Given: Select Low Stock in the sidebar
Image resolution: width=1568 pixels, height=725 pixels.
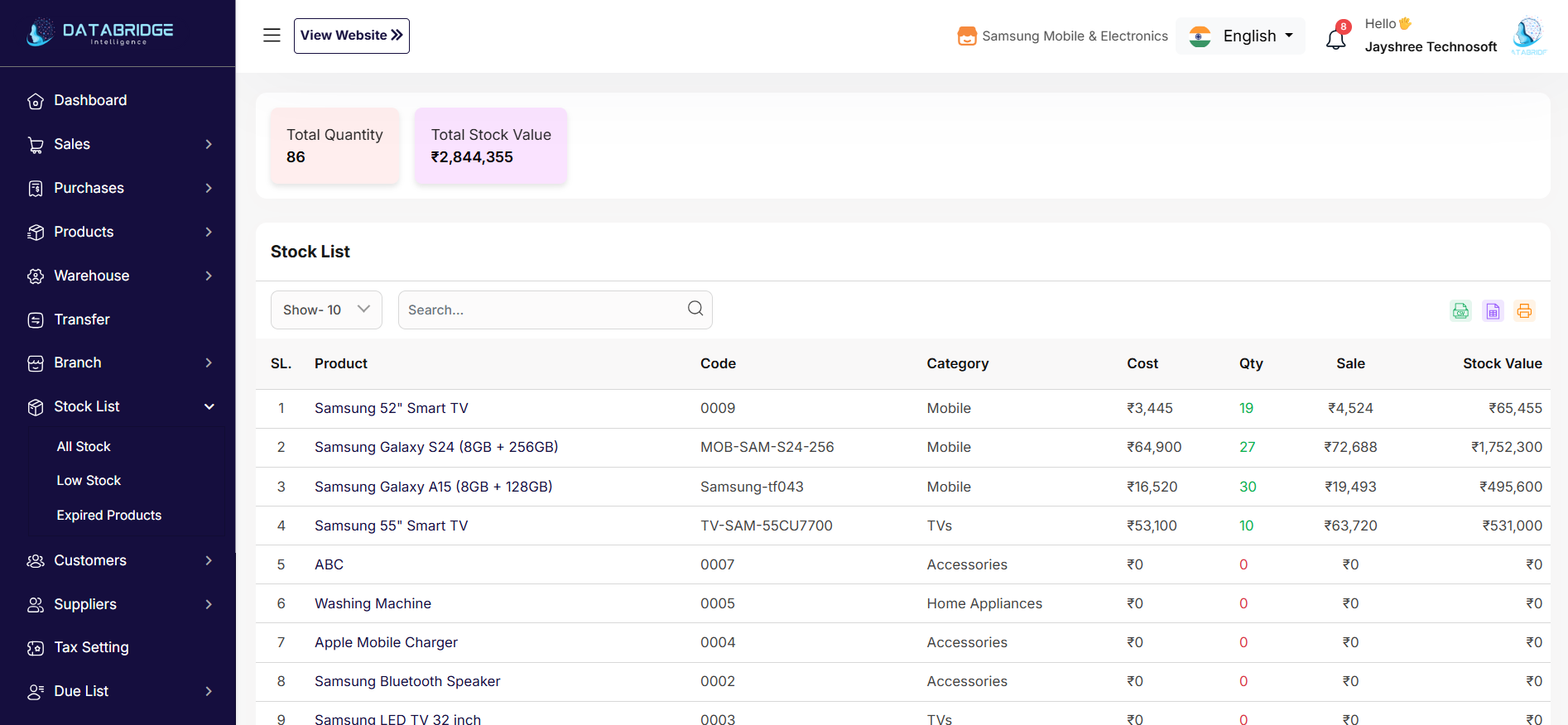Looking at the screenshot, I should pyautogui.click(x=89, y=480).
